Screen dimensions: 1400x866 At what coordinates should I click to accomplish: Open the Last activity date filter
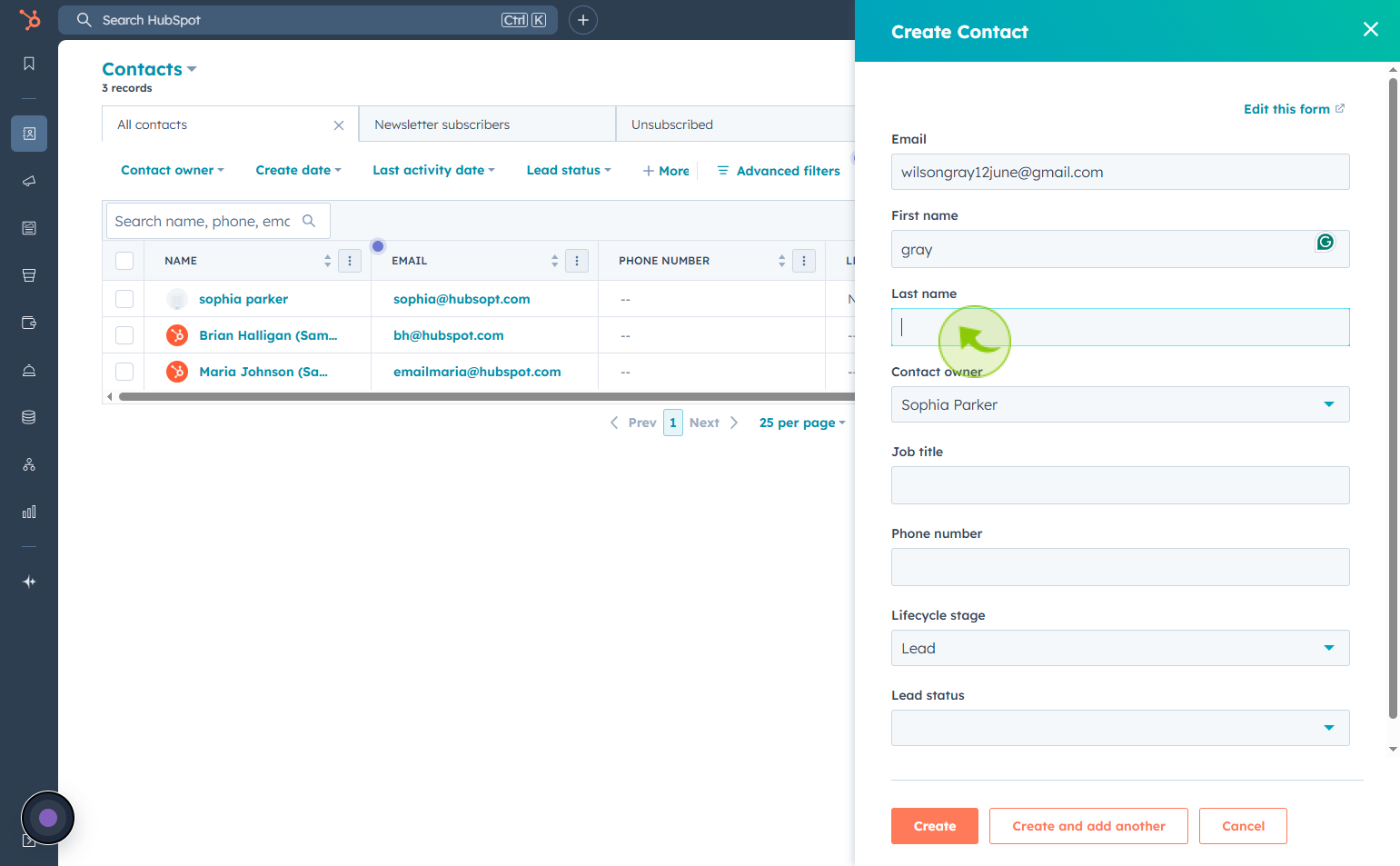tap(434, 170)
